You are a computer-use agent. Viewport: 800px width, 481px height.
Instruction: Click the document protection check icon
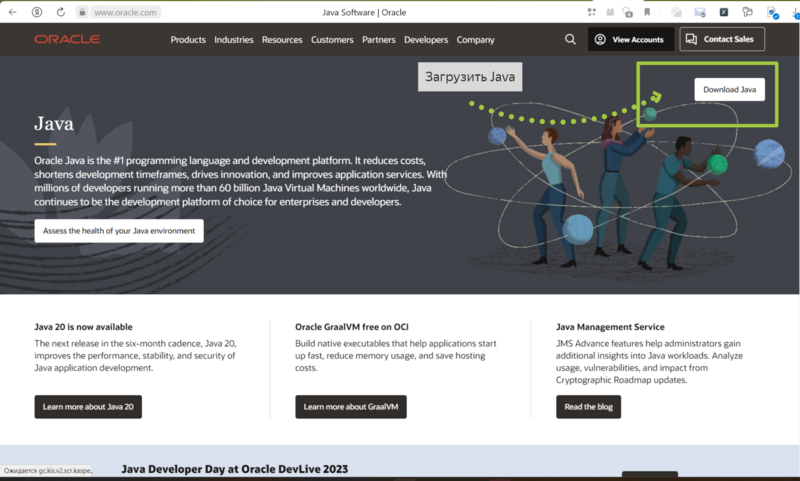click(773, 13)
